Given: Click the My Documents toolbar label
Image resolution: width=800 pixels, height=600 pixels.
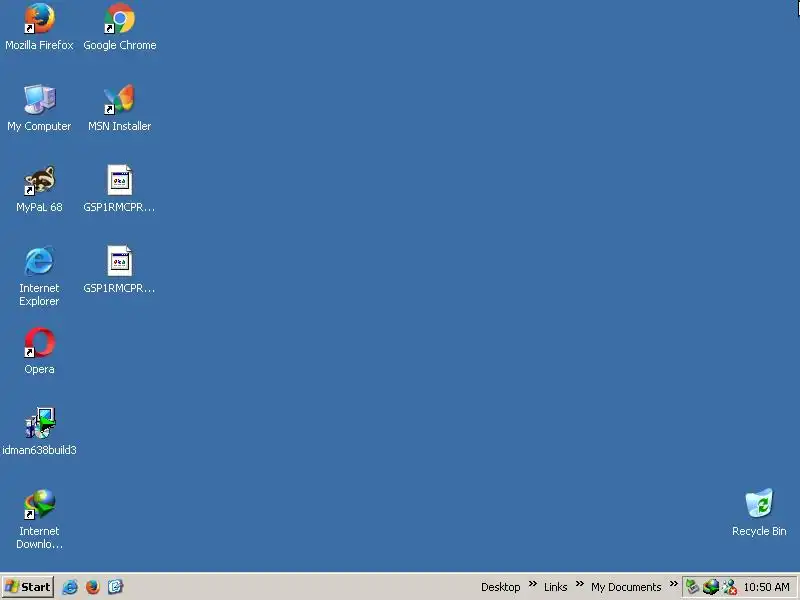Looking at the screenshot, I should [626, 587].
